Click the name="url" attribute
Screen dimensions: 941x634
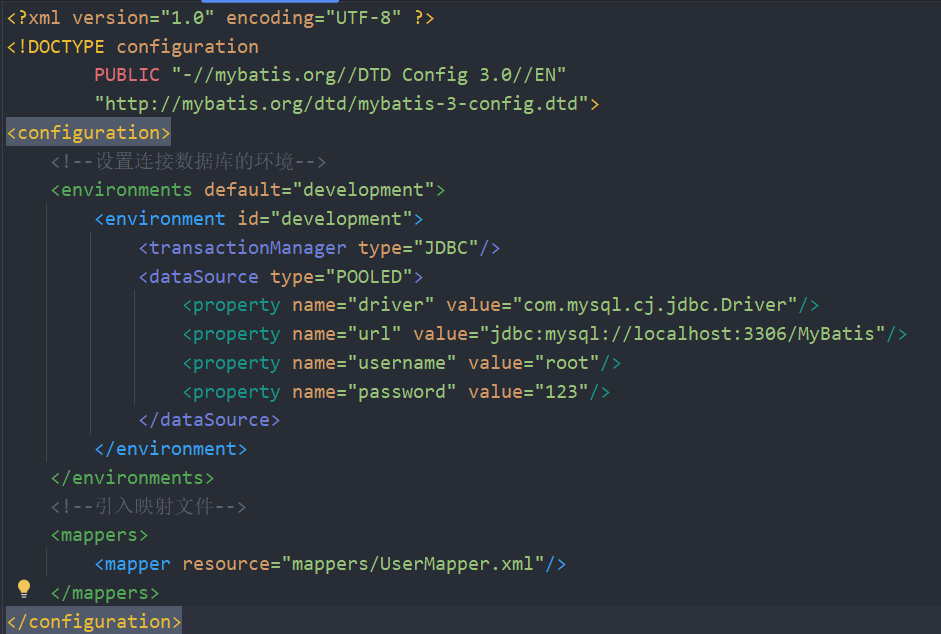(347, 334)
